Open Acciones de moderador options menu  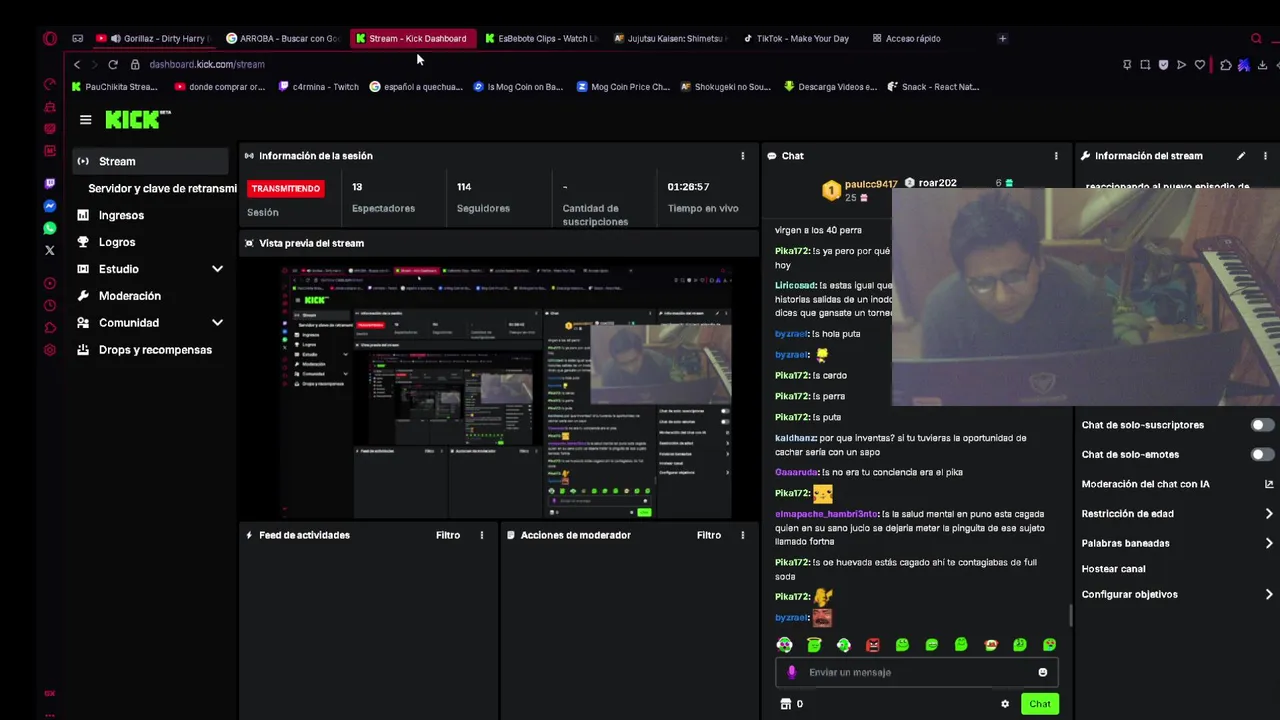pyautogui.click(x=742, y=535)
